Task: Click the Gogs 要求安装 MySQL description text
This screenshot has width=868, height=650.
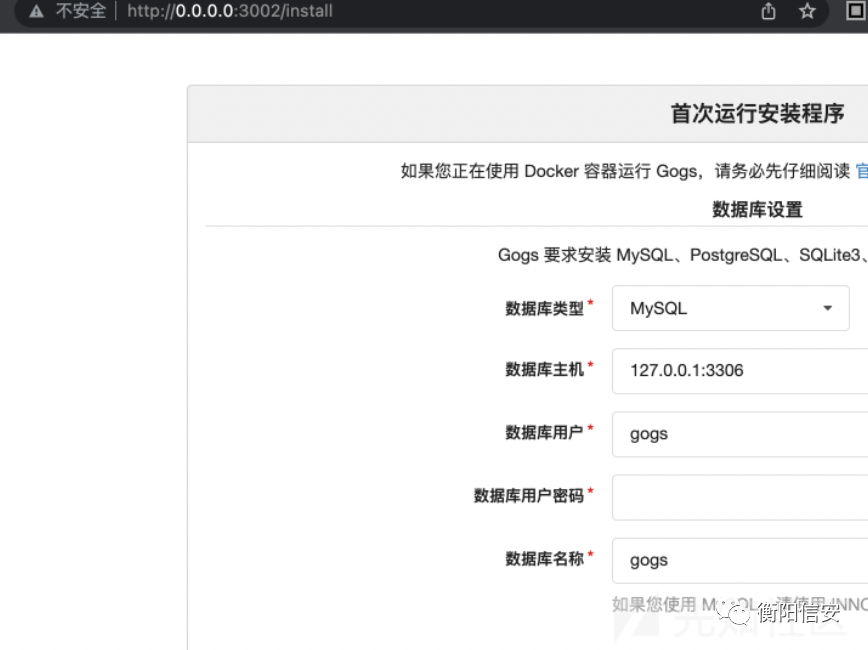Action: pos(682,255)
